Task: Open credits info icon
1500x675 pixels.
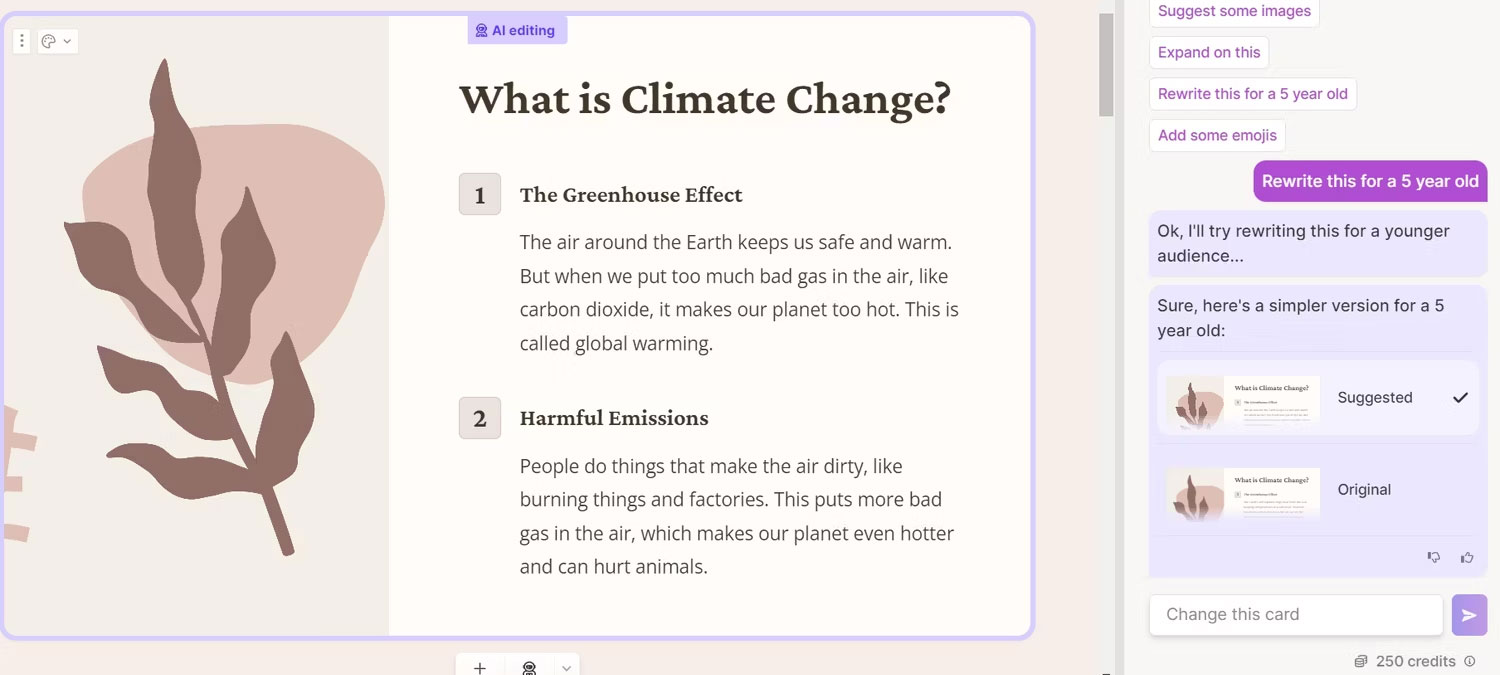Action: [1469, 661]
